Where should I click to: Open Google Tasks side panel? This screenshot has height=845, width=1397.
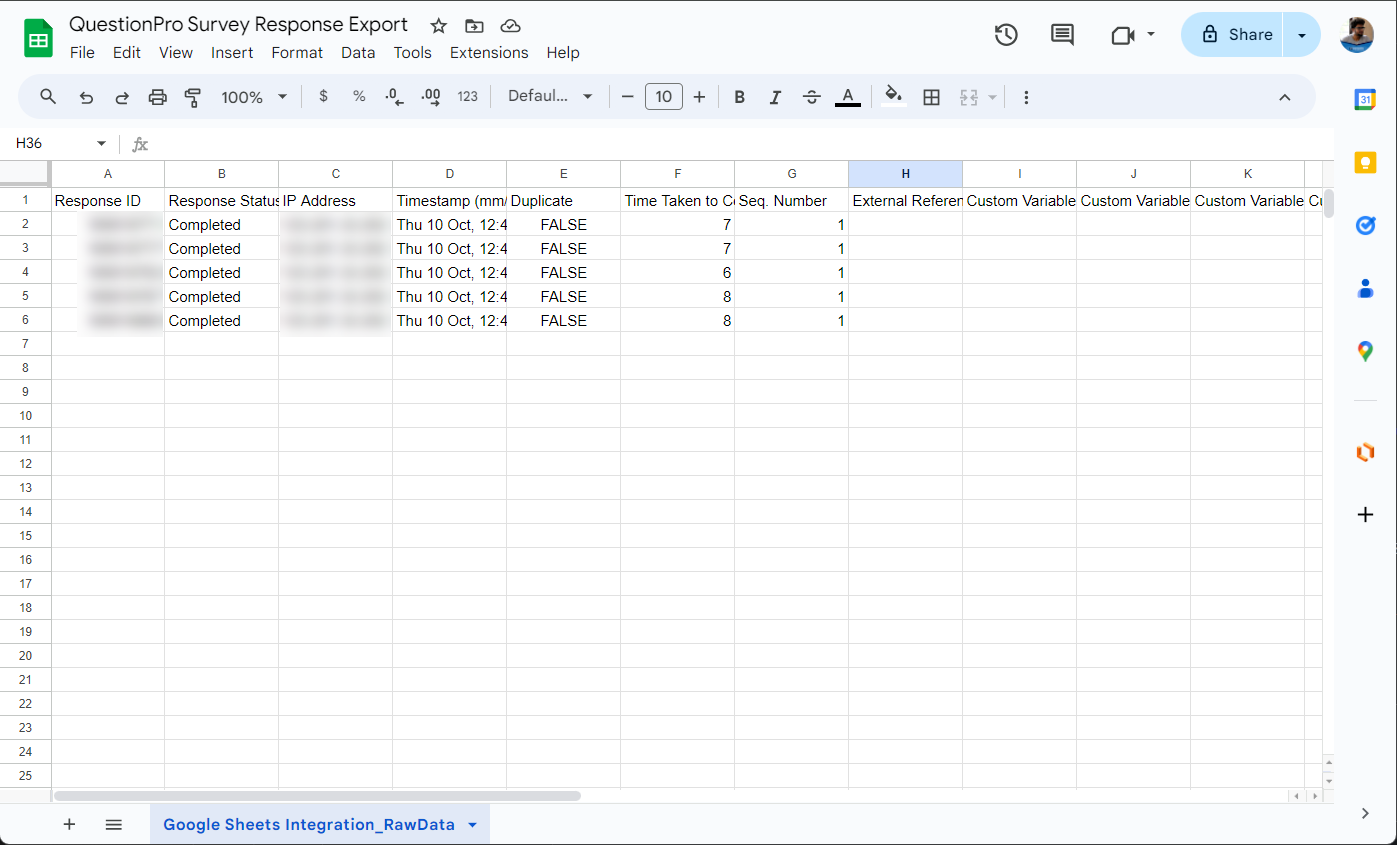tap(1365, 226)
